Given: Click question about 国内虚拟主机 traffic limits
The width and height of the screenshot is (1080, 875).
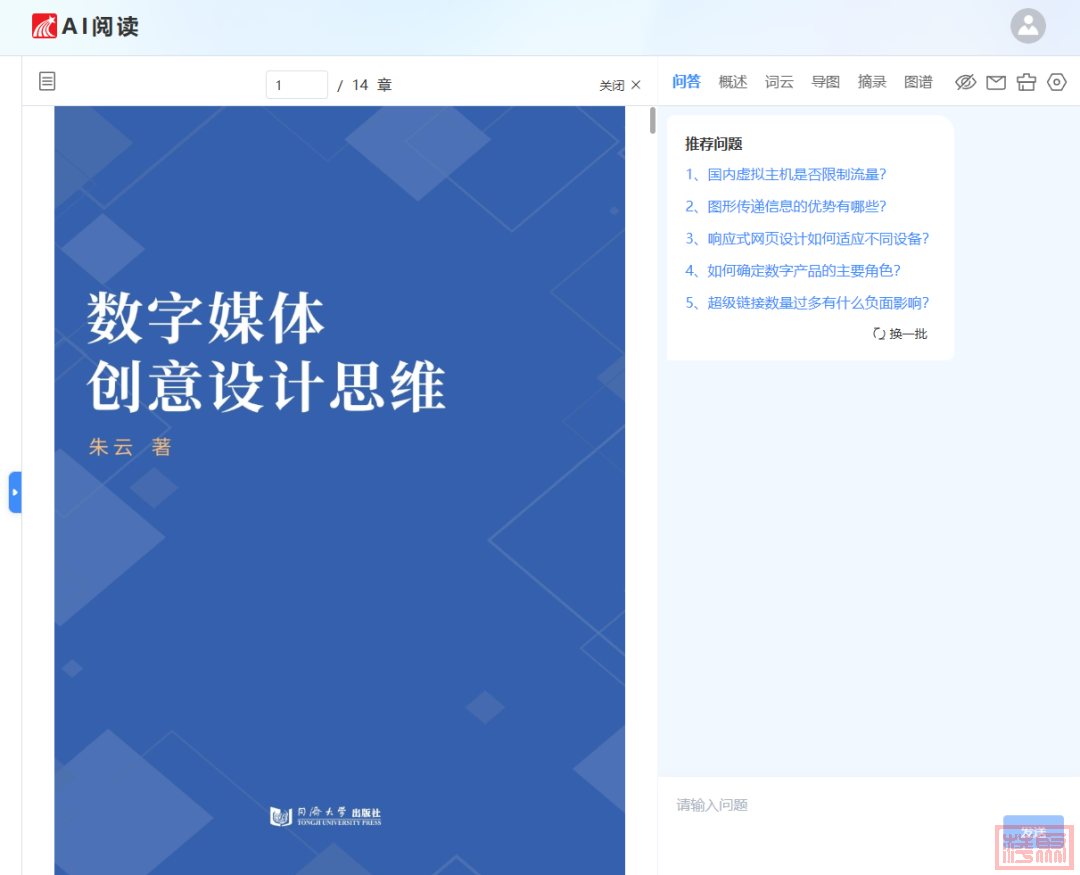Looking at the screenshot, I should click(786, 174).
